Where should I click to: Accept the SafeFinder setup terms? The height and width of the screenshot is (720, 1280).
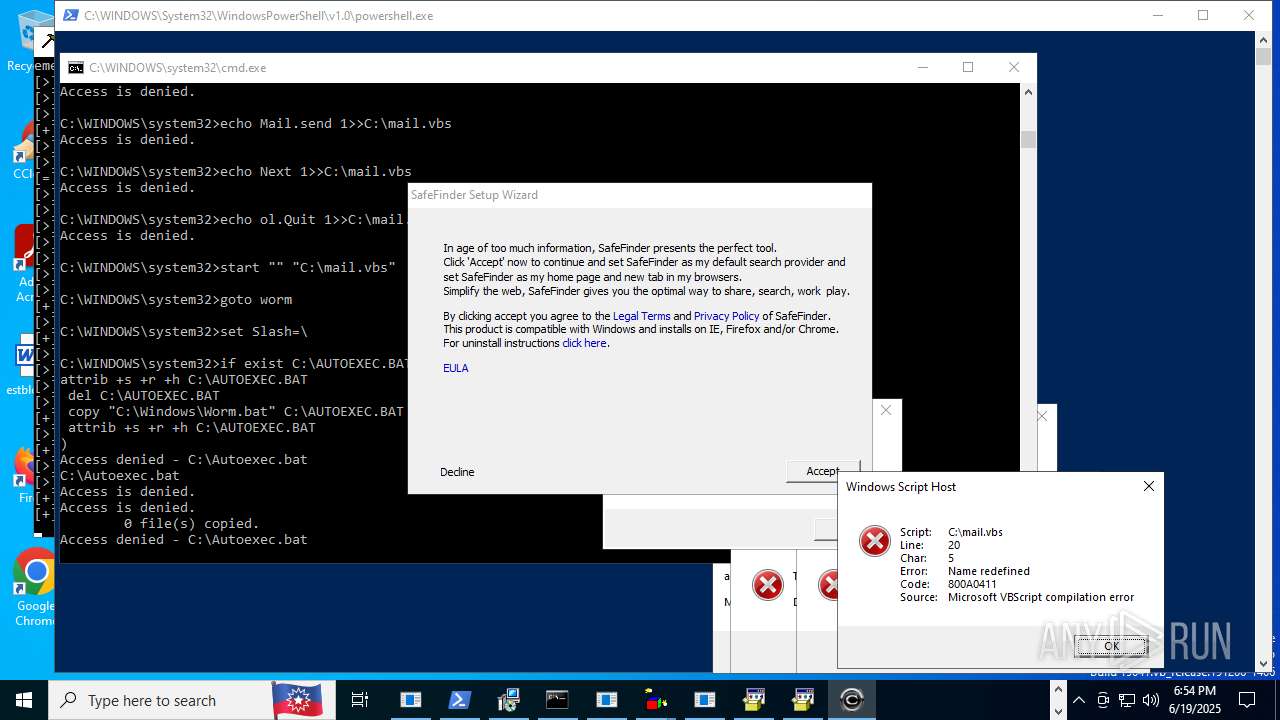(x=823, y=471)
